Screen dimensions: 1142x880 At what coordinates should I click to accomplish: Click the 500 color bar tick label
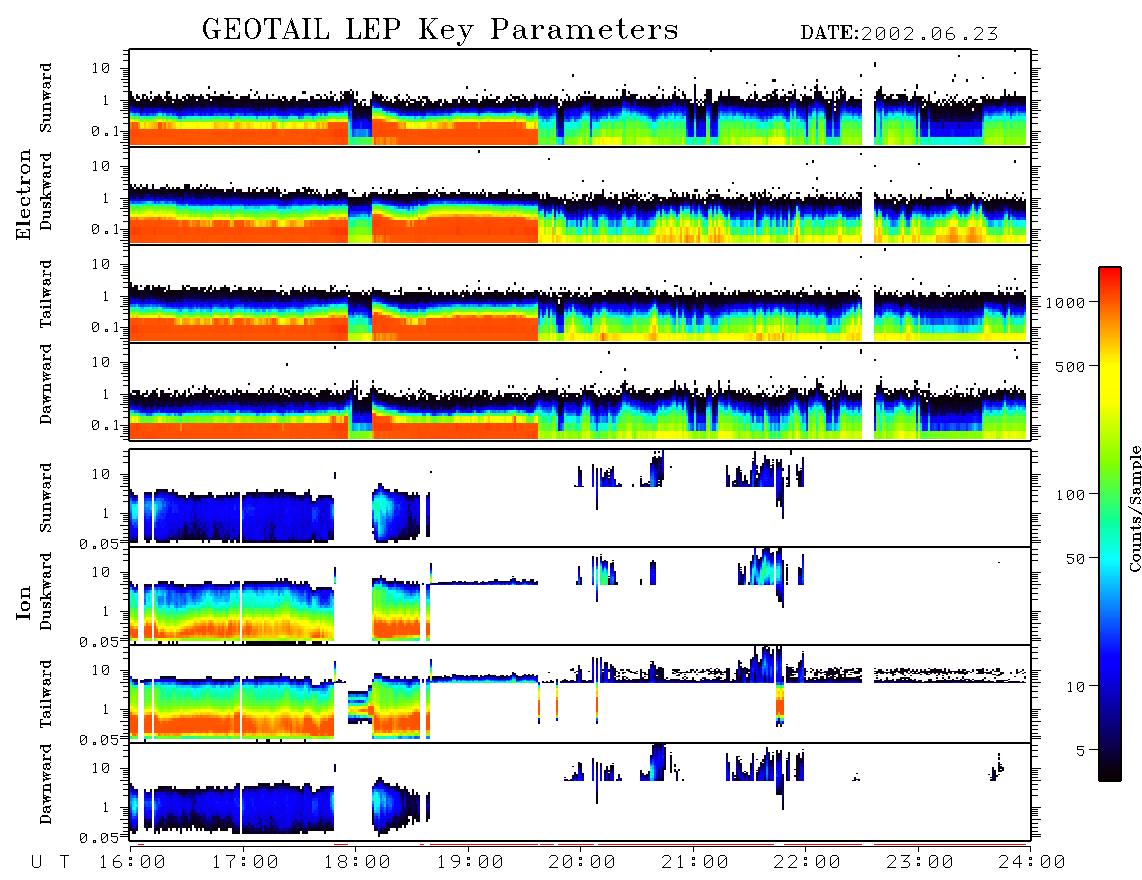pos(1070,366)
